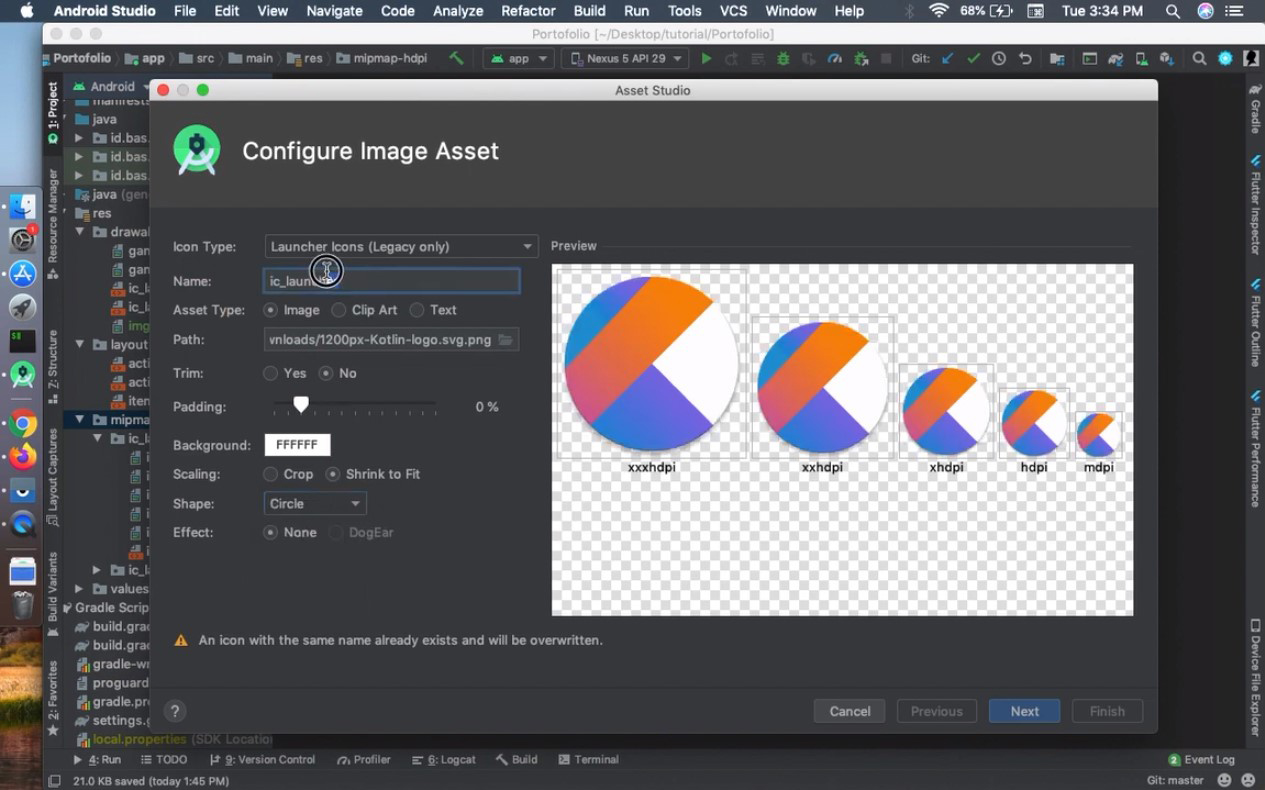The width and height of the screenshot is (1265, 790).
Task: Click the Next button in Asset Studio
Action: click(1024, 711)
